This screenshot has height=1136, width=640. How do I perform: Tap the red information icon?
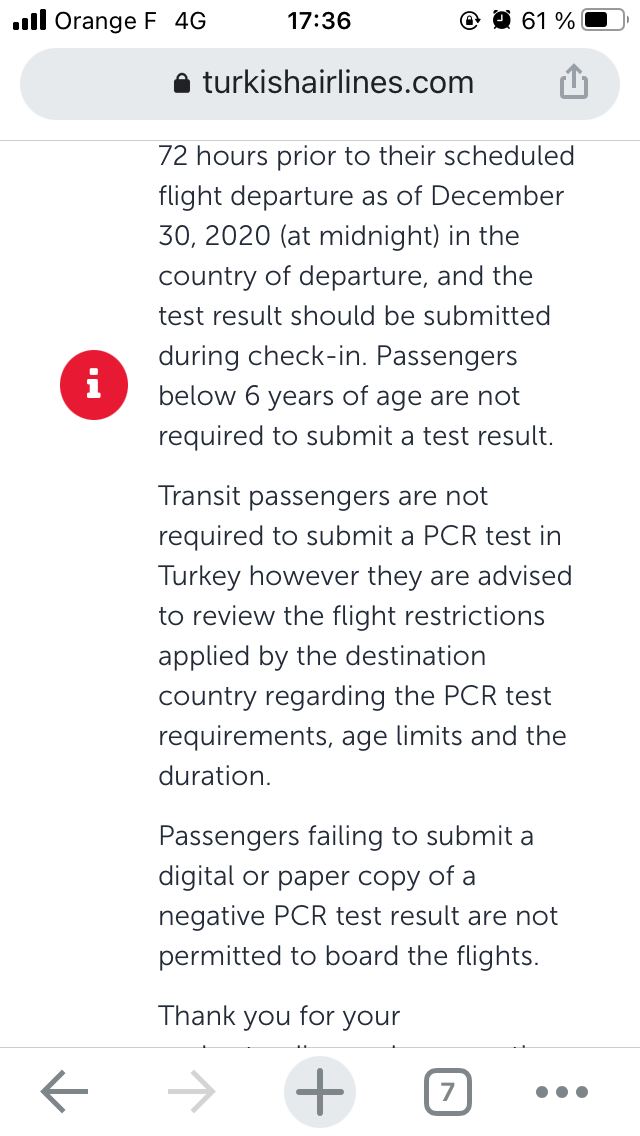(x=94, y=385)
